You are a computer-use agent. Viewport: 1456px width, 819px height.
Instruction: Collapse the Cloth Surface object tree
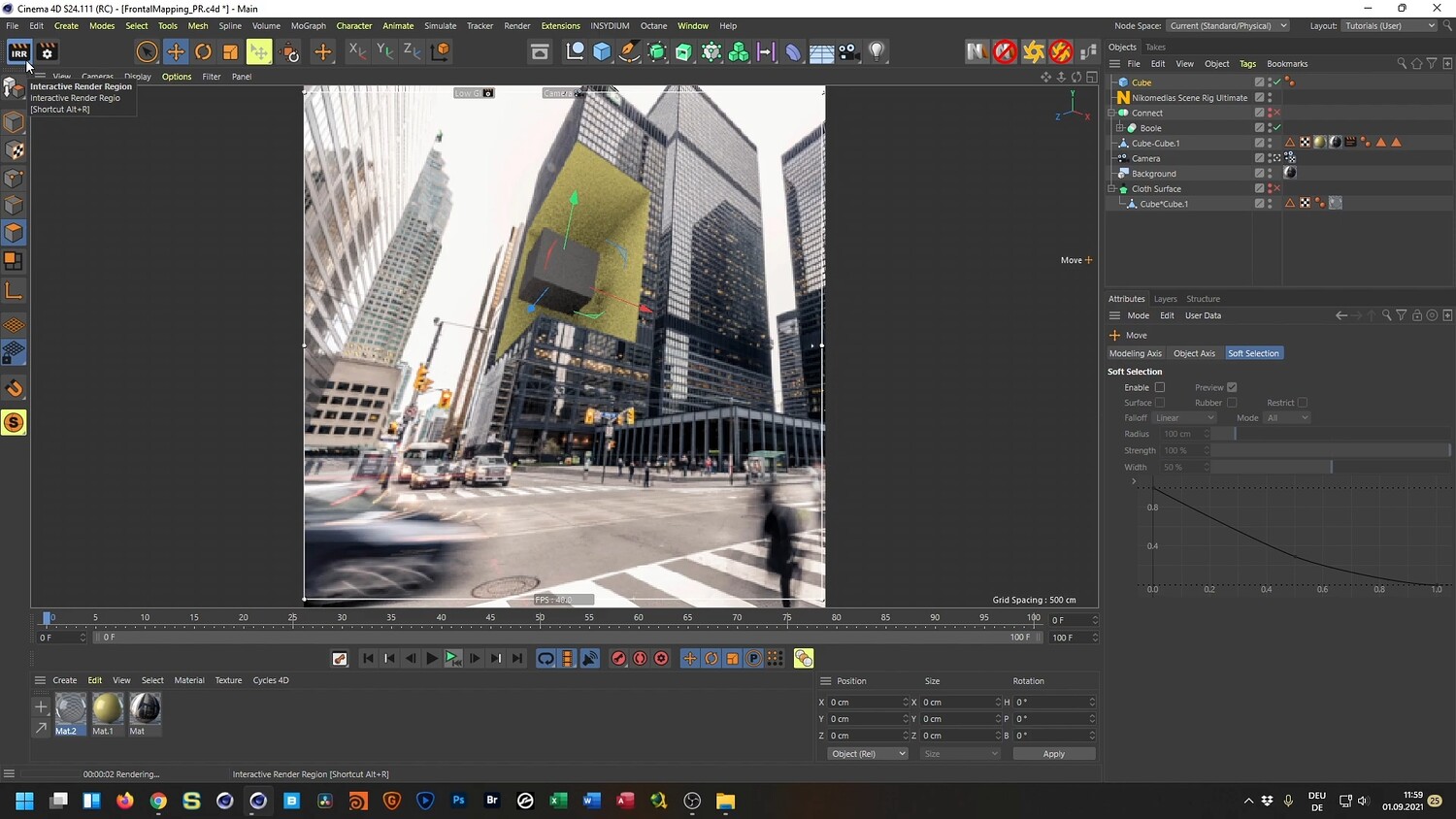[1112, 189]
